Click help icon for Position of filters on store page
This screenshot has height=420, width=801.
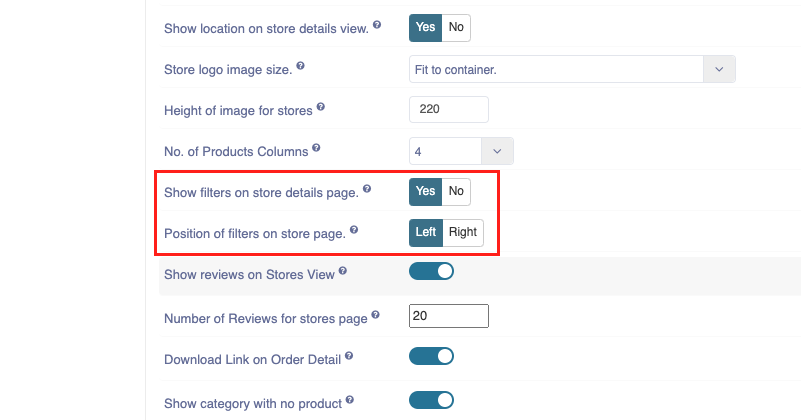tap(354, 229)
